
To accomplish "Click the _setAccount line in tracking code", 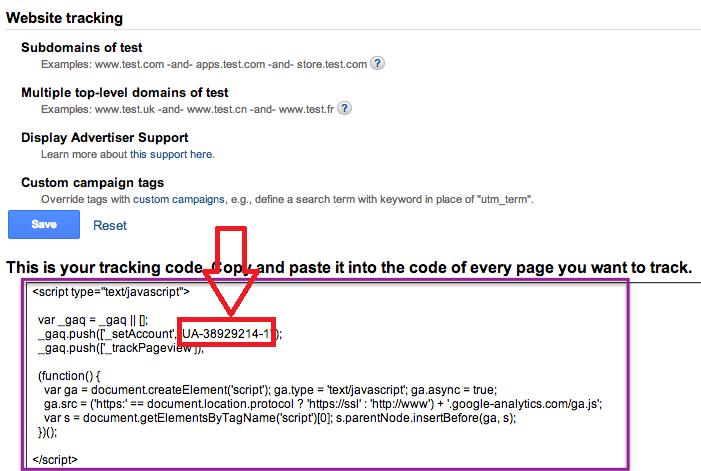I will click(160, 334).
